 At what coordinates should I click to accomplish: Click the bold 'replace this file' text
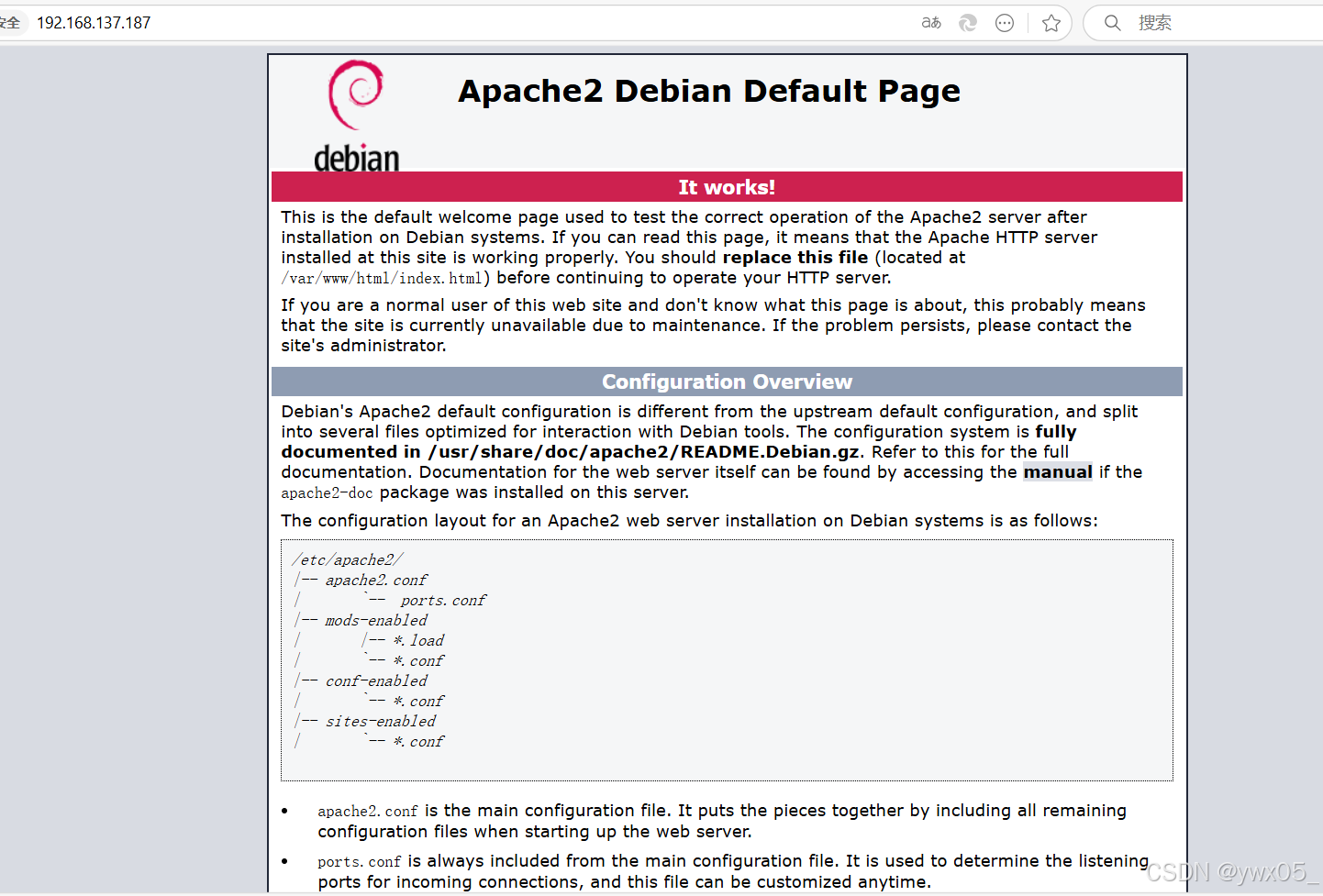[795, 258]
